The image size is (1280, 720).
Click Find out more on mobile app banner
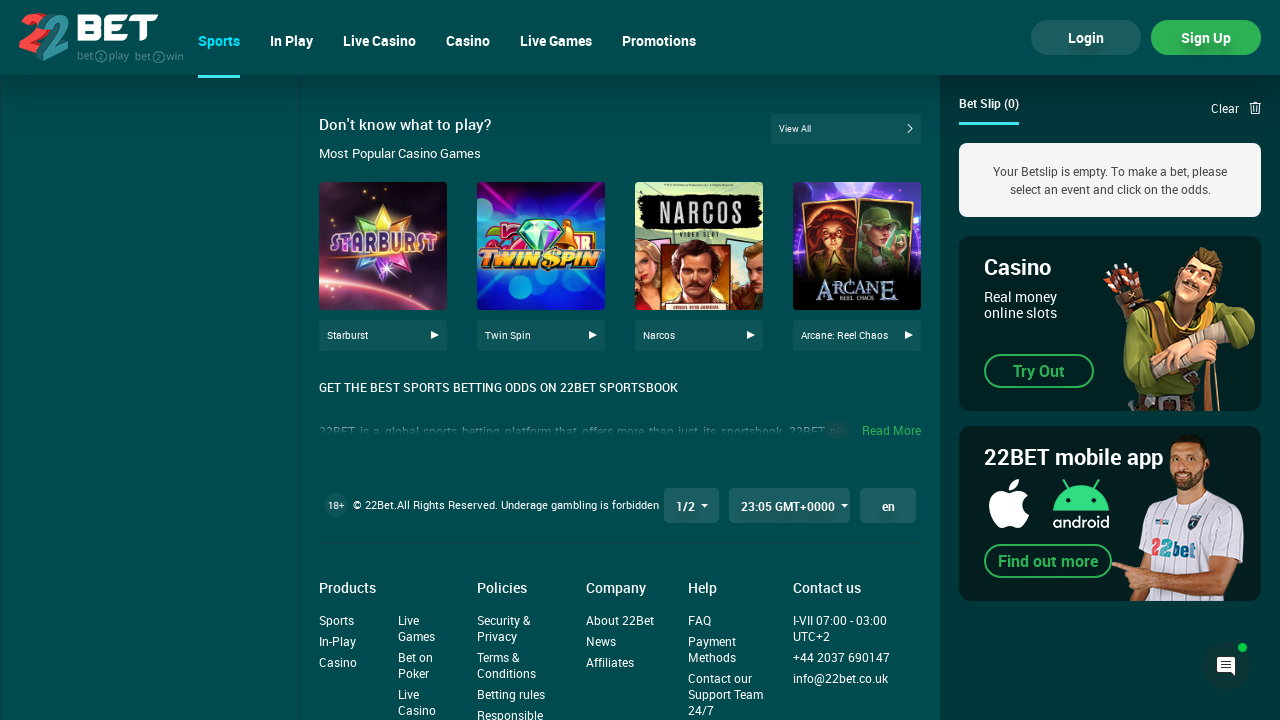point(1048,561)
